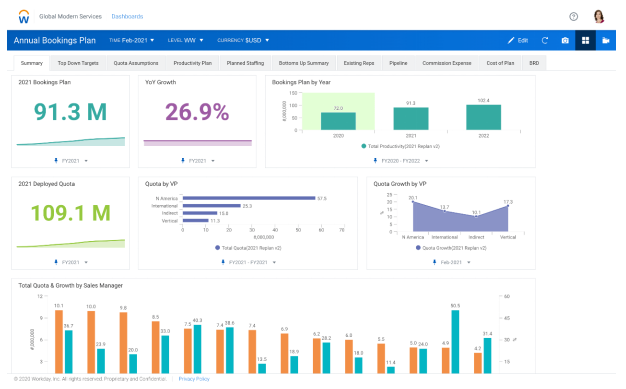Click pin icon on Quota Growth by VP card
The height and width of the screenshot is (389, 626).
click(x=434, y=262)
